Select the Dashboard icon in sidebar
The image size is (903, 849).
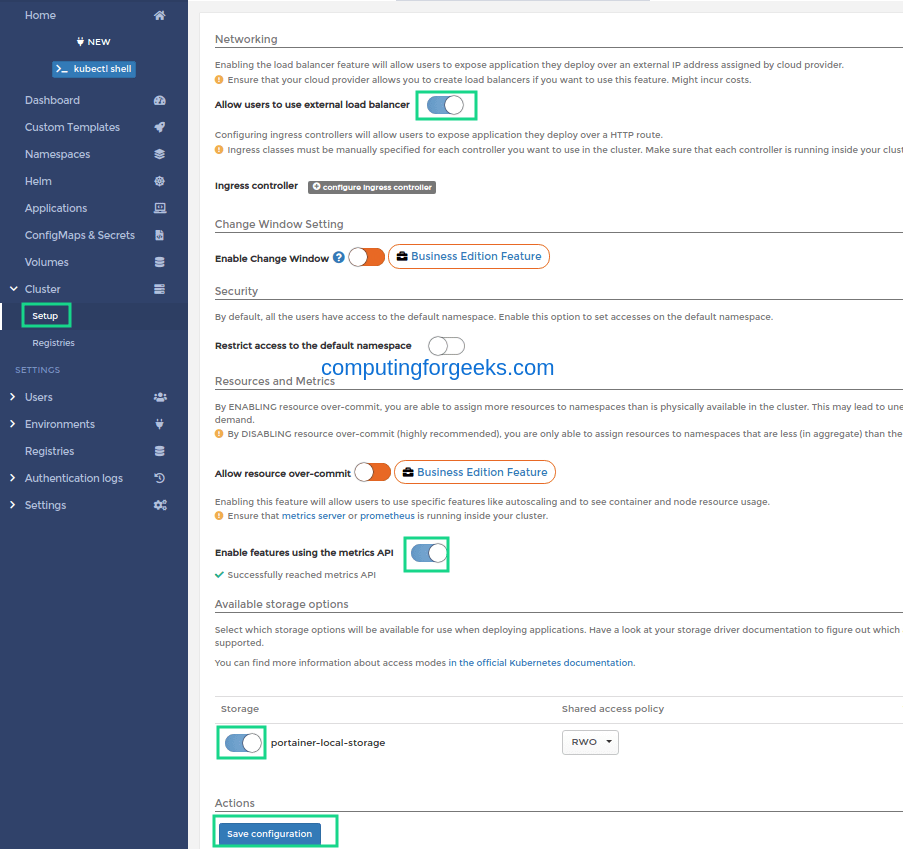click(x=158, y=100)
